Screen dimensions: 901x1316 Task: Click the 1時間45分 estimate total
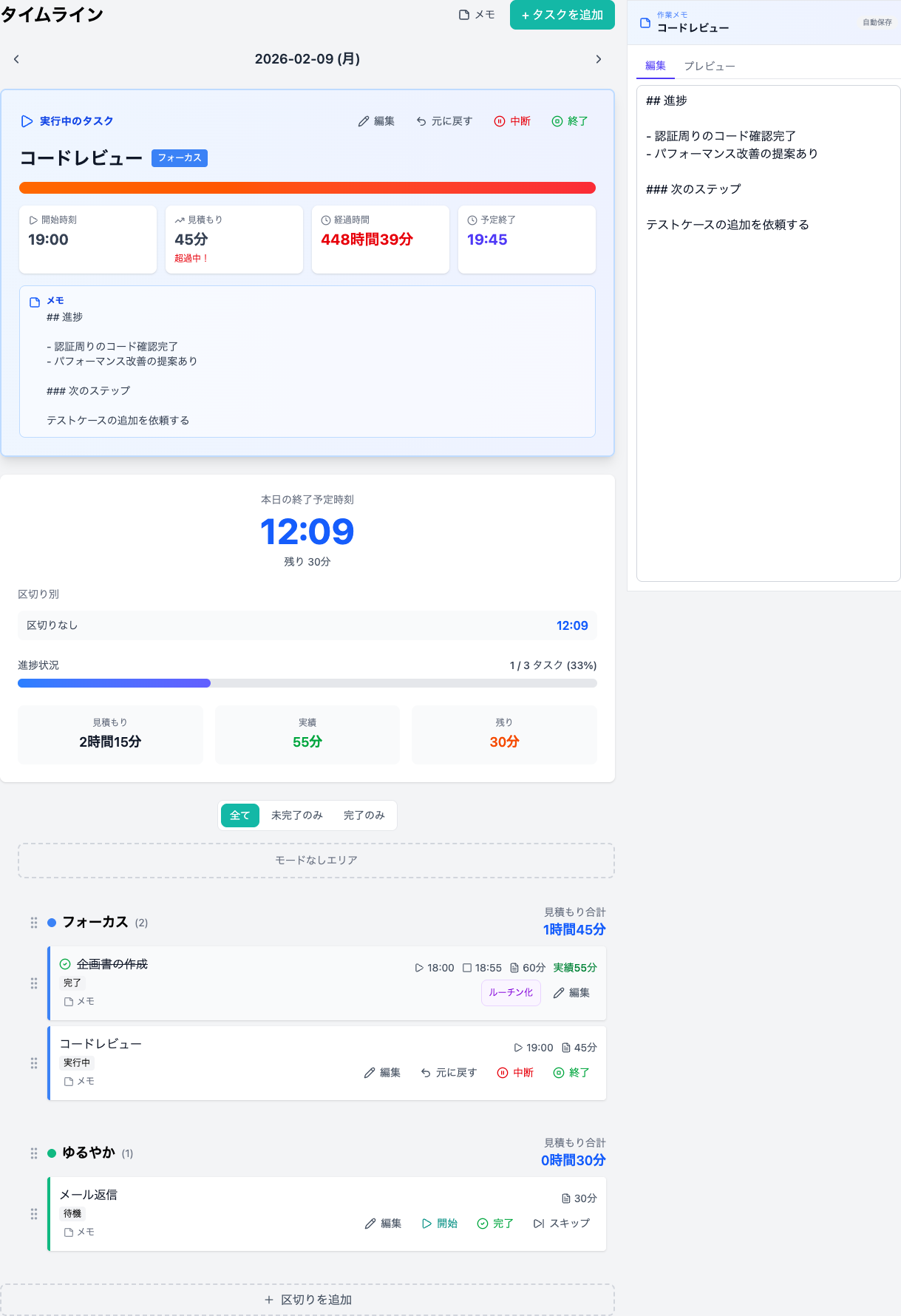(574, 930)
